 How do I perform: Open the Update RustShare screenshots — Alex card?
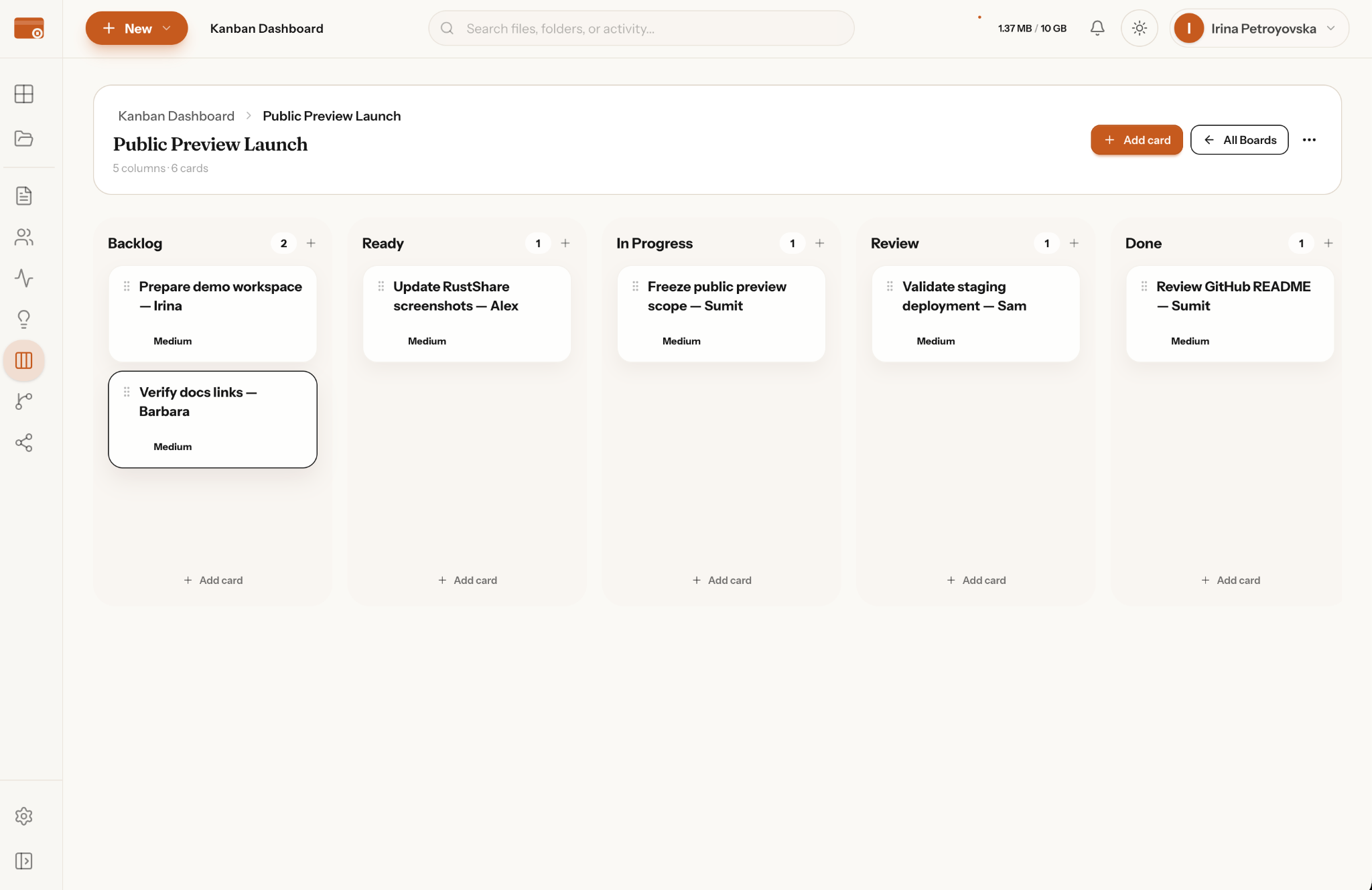pos(467,314)
